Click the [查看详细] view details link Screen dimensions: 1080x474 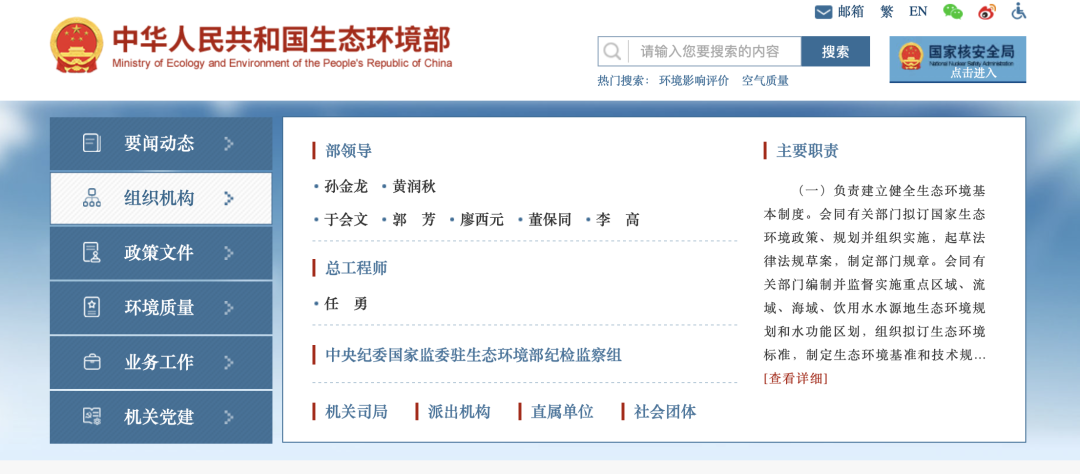(796, 378)
